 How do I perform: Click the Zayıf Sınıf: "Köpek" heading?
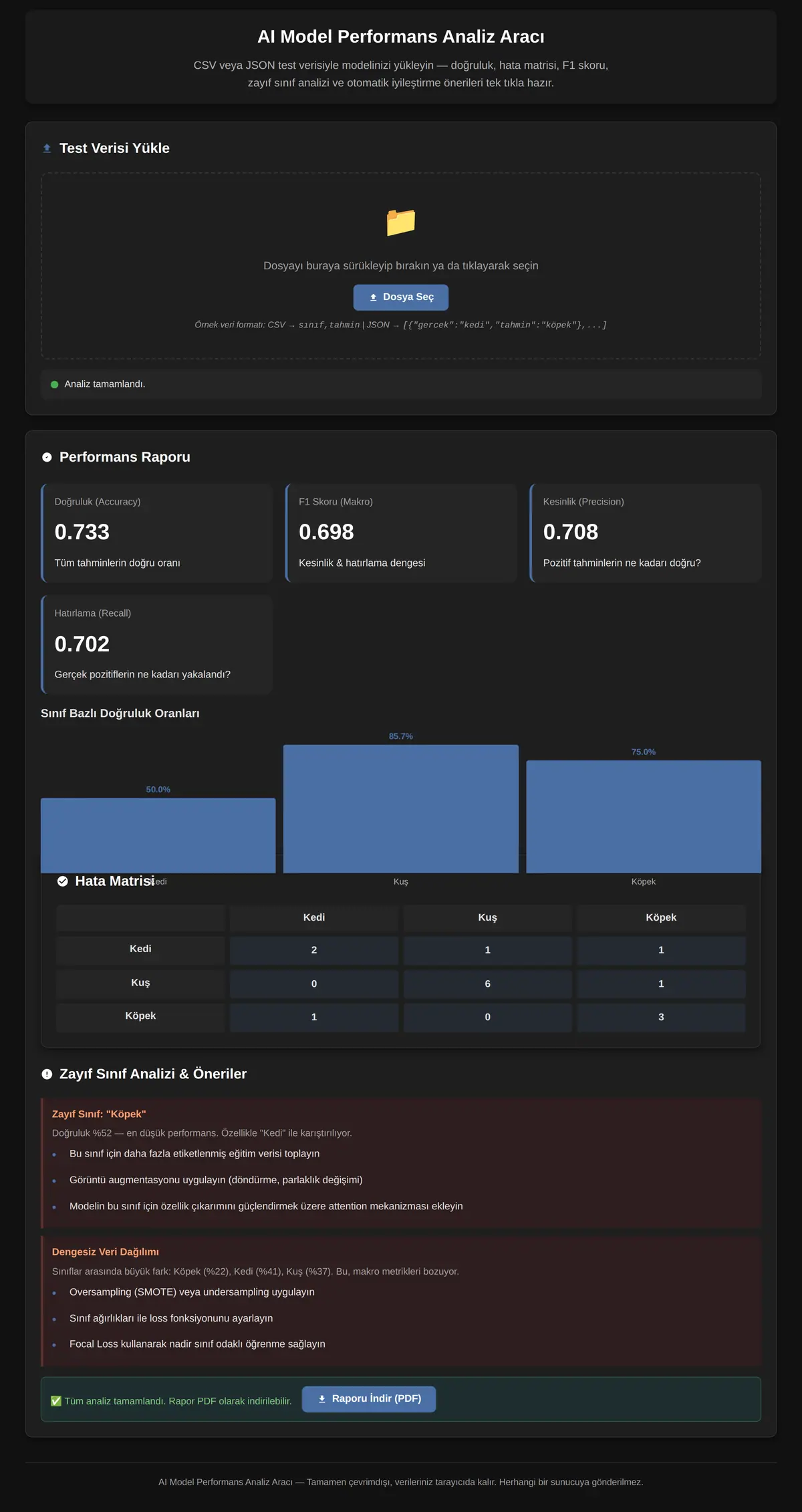click(x=99, y=1114)
